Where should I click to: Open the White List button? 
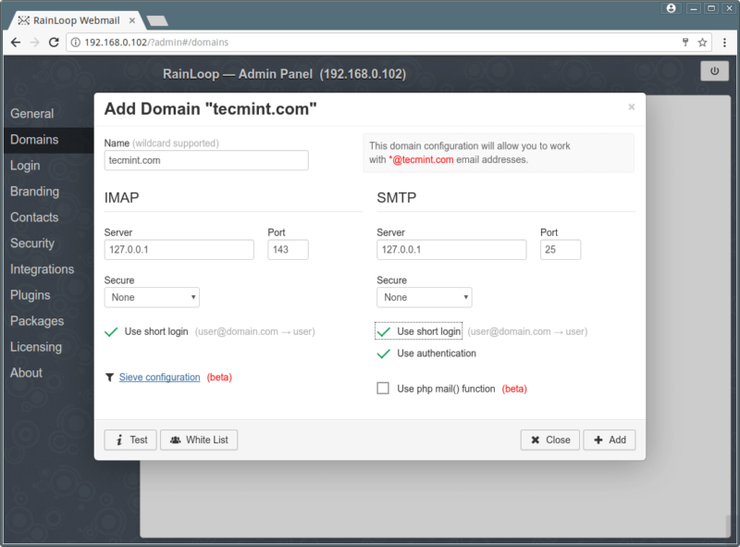tap(199, 440)
